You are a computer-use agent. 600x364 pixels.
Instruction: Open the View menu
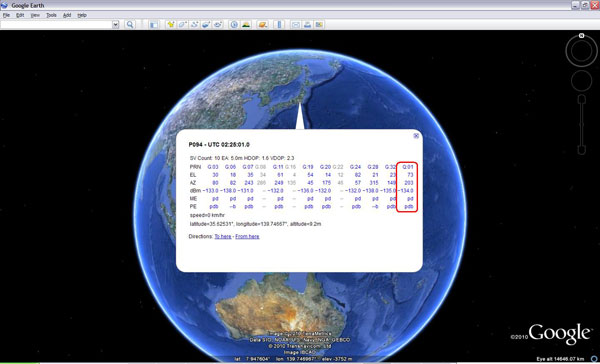[x=35, y=15]
